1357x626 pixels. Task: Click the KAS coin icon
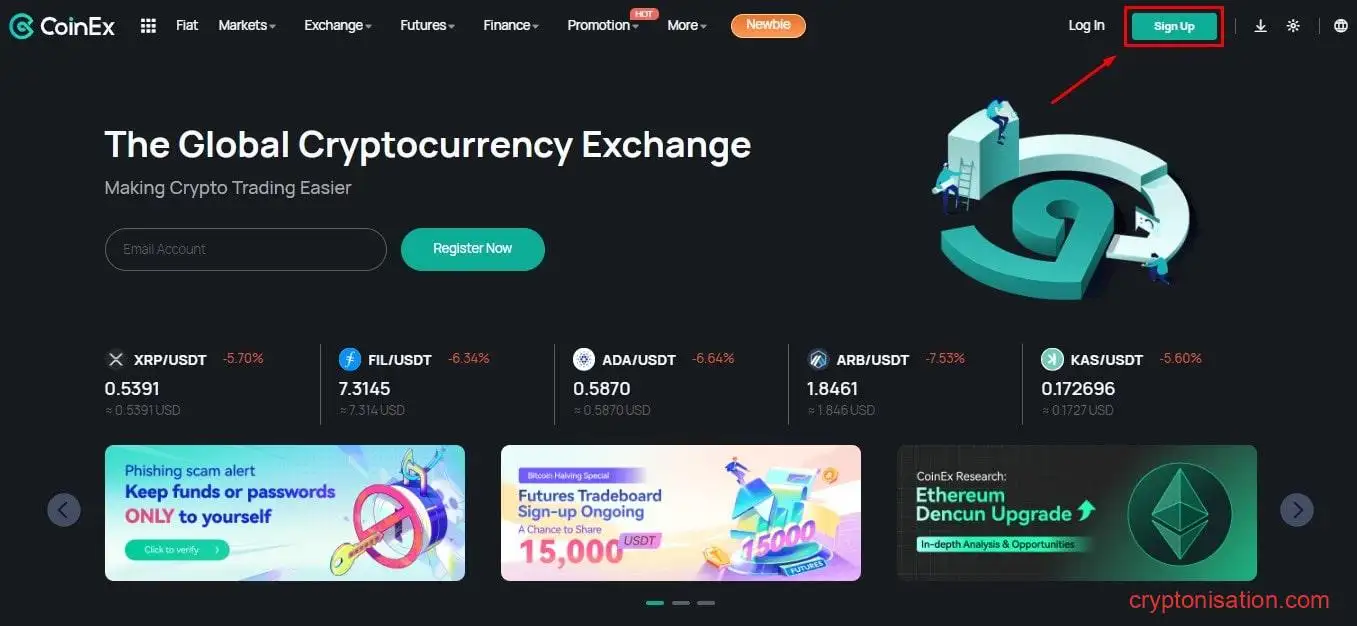click(x=1052, y=359)
